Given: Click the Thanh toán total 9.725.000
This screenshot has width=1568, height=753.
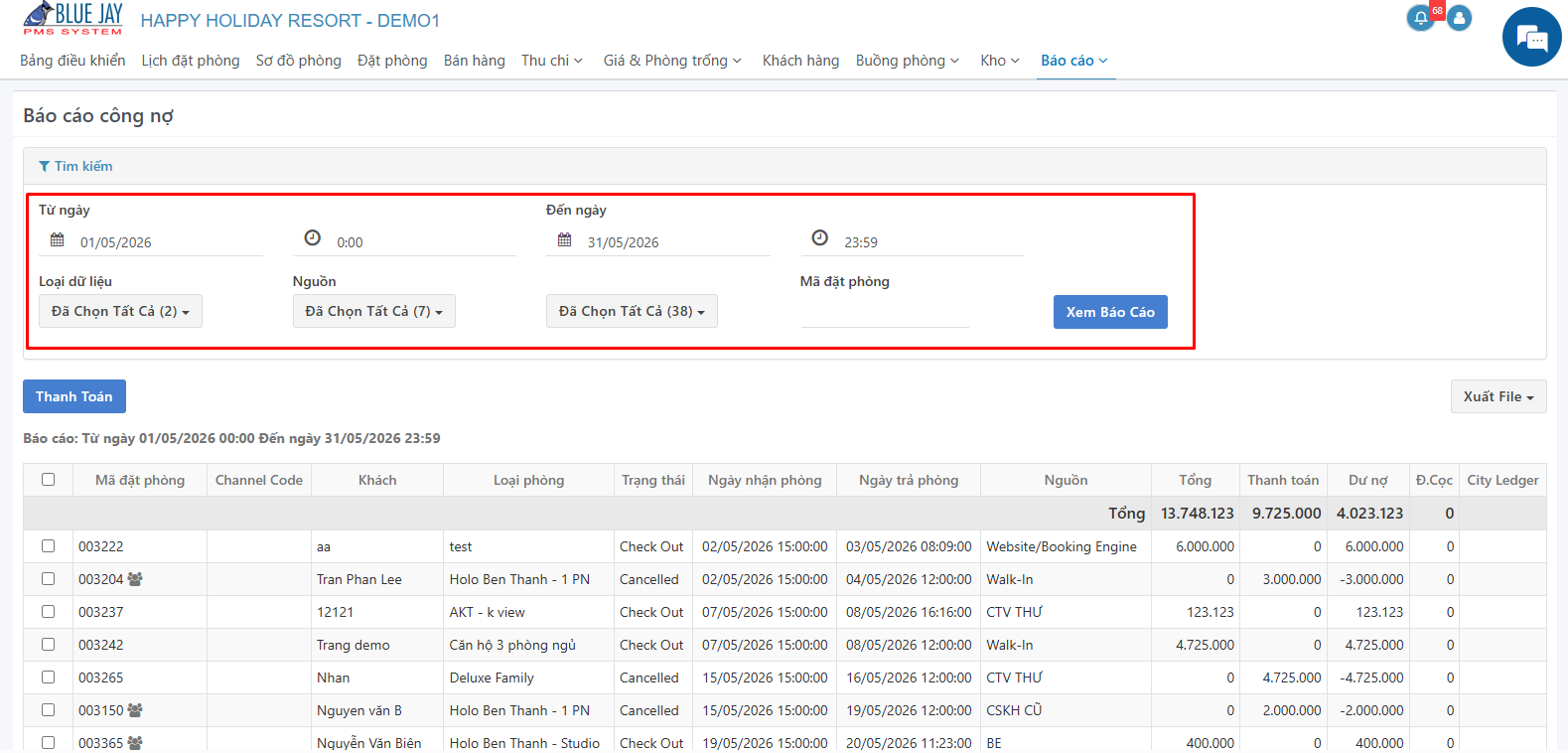Looking at the screenshot, I should tap(1286, 514).
